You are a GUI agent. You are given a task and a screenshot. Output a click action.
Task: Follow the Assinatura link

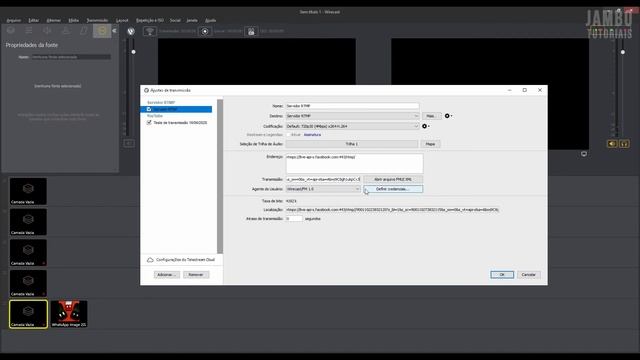point(312,135)
